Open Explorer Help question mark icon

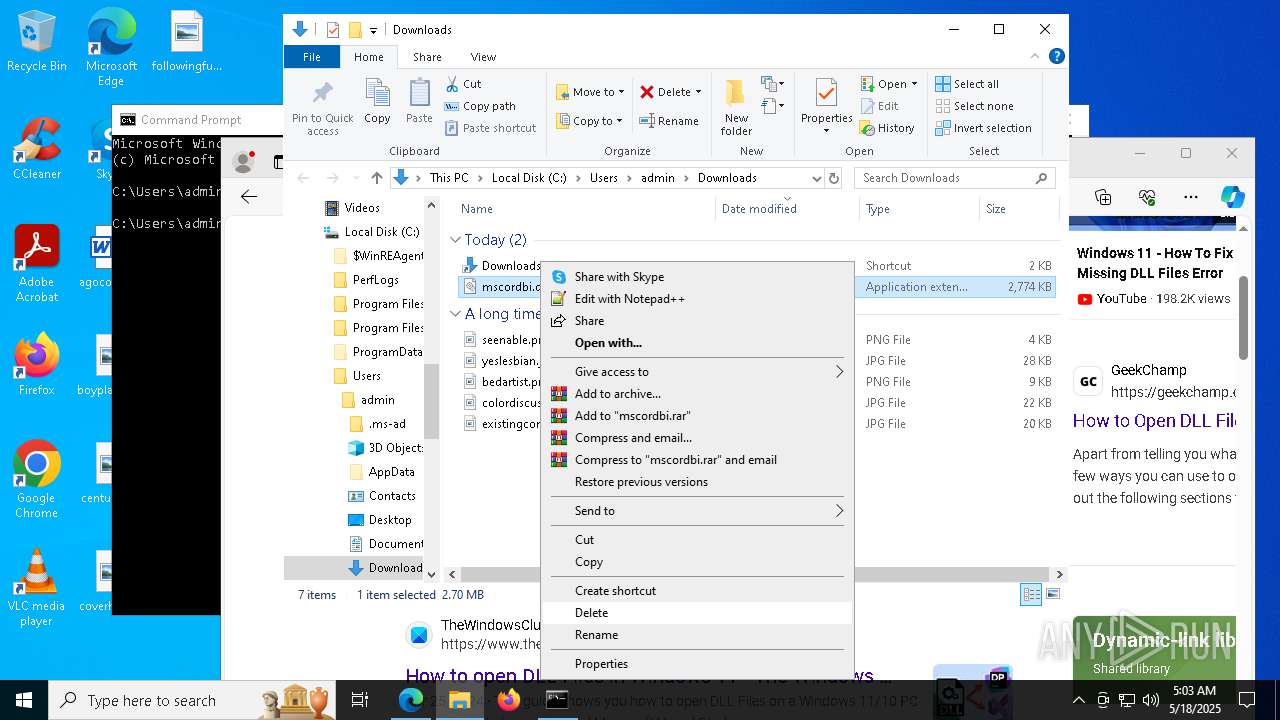[1056, 57]
